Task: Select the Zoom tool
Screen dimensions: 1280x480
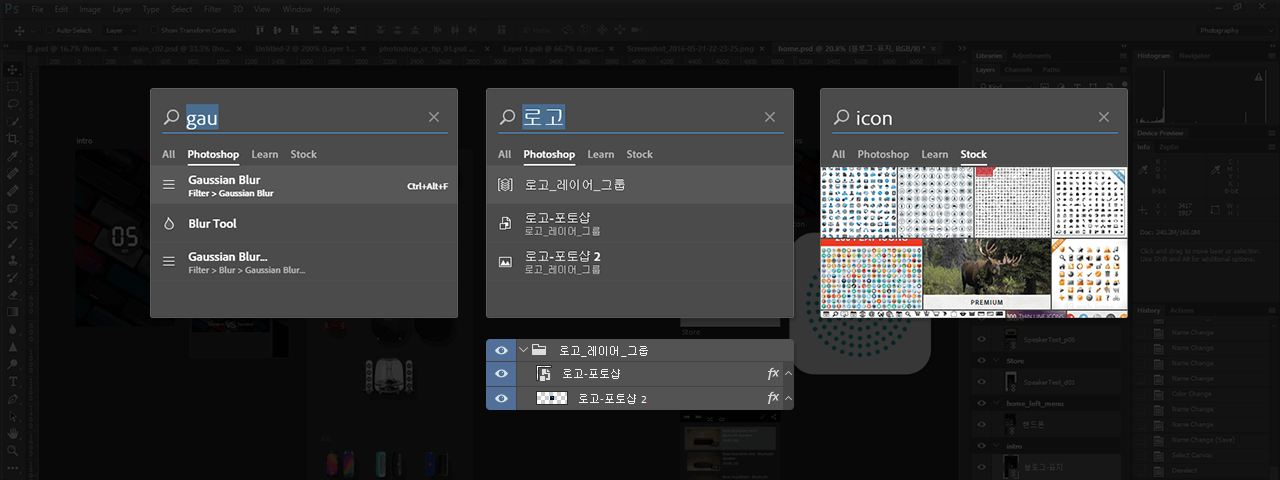Action: 13,451
